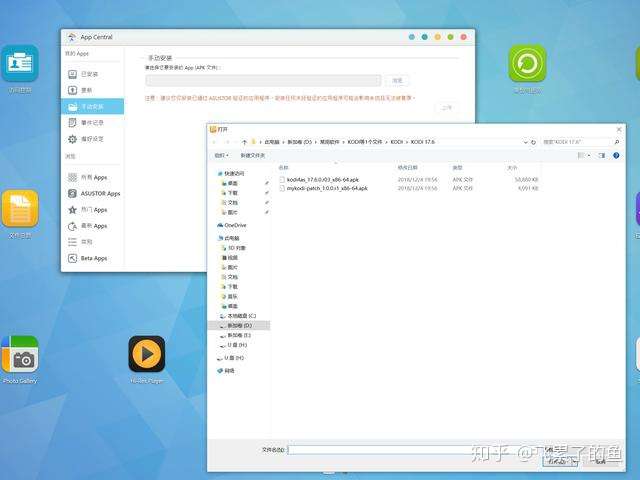Select OneDrive in the navigation tree
Viewport: 640px width, 480px height.
[235, 225]
